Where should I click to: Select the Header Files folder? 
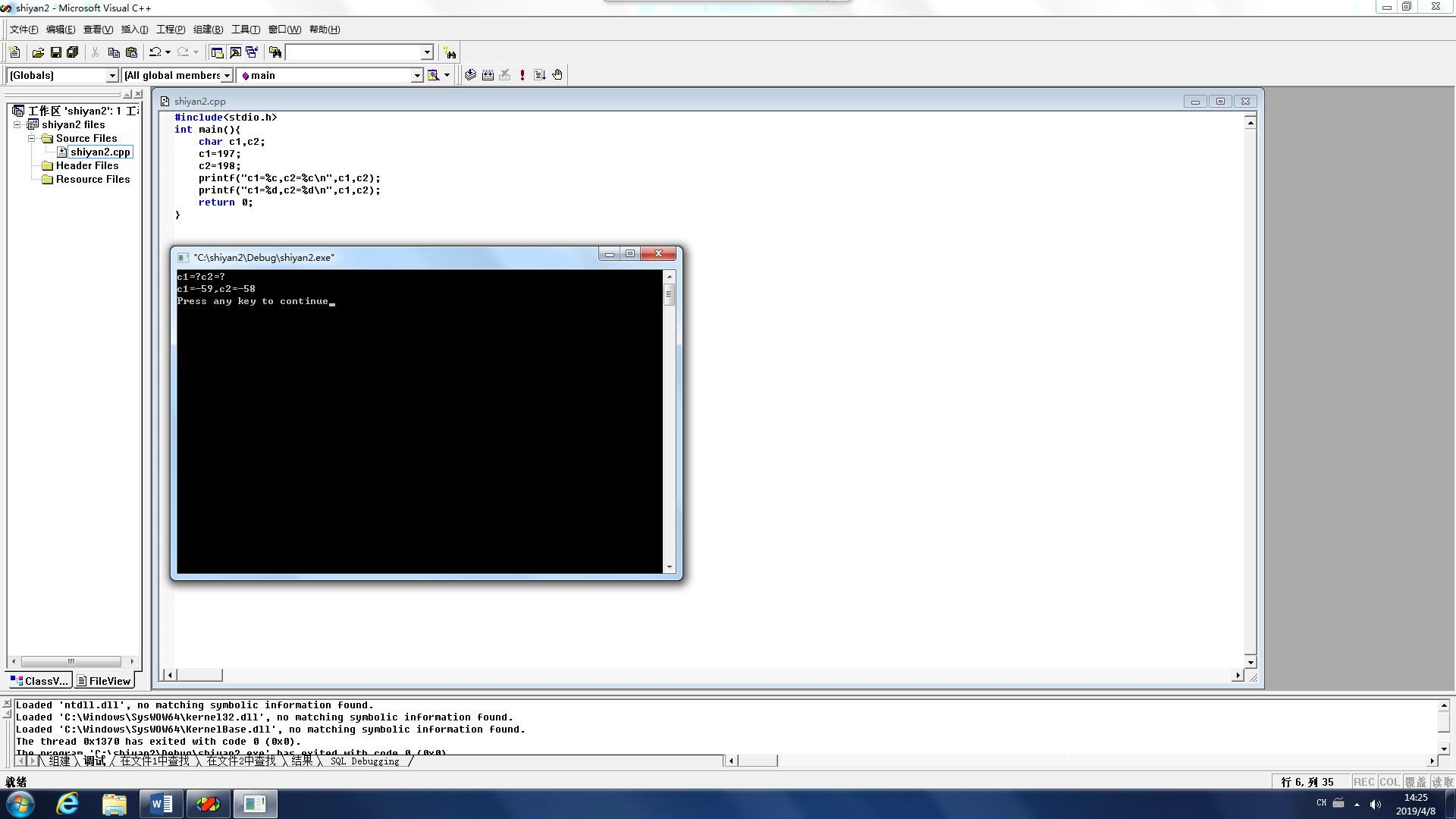click(87, 165)
